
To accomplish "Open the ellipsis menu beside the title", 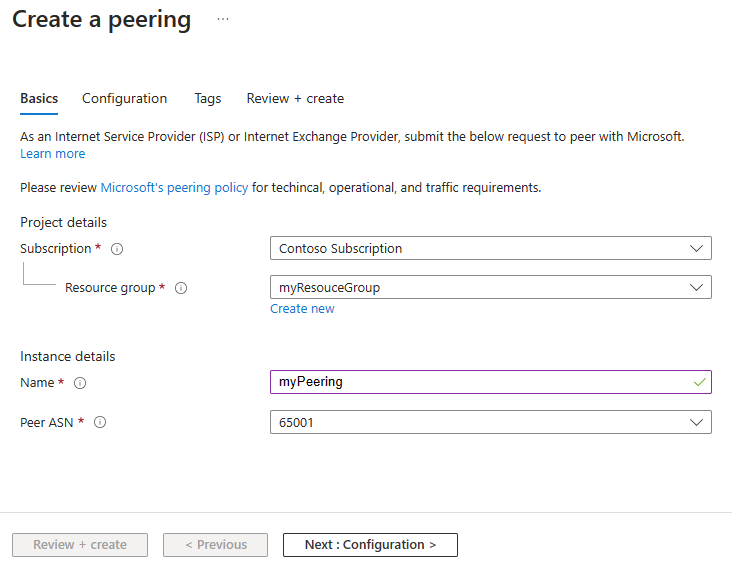I will click(223, 19).
